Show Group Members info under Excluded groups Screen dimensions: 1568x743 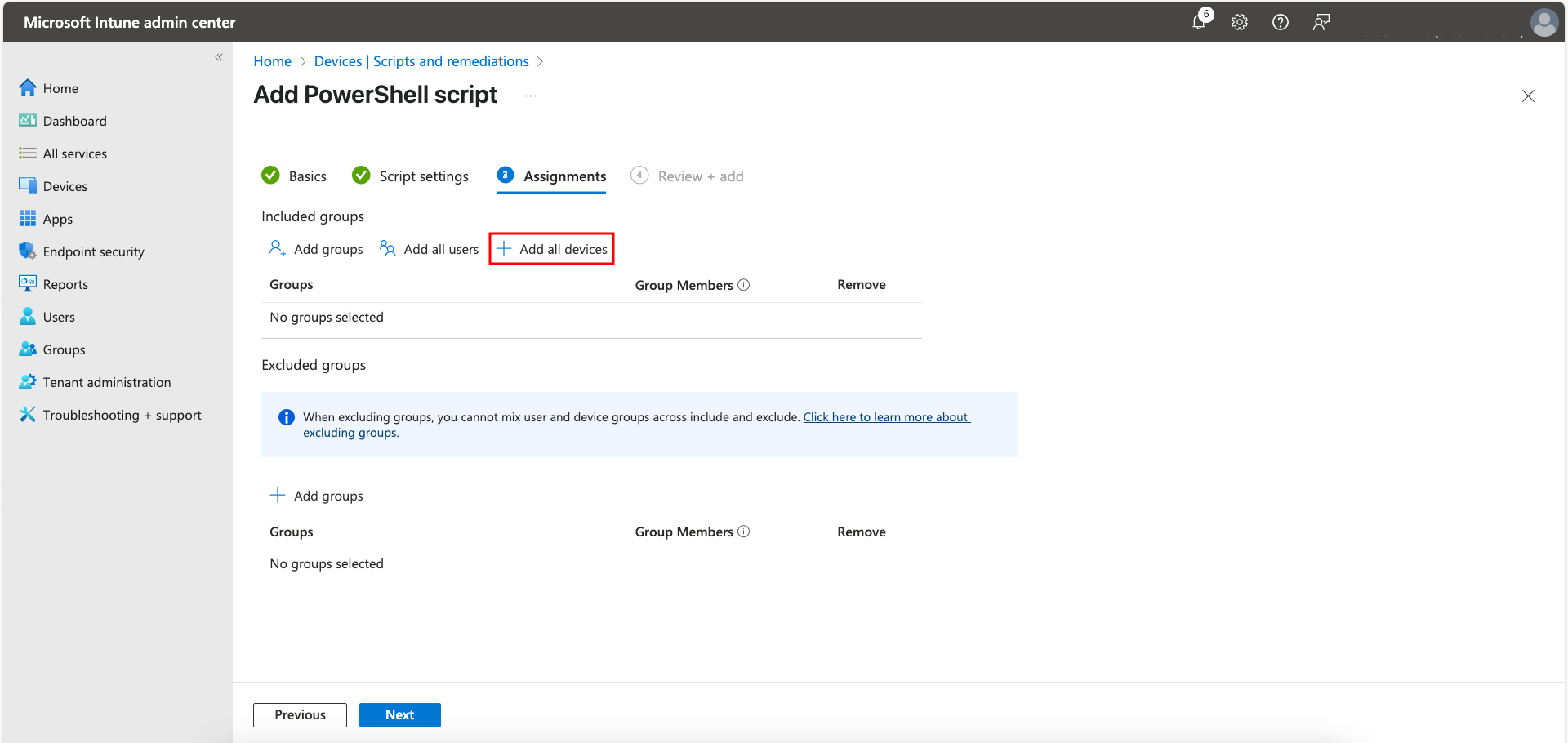point(744,532)
